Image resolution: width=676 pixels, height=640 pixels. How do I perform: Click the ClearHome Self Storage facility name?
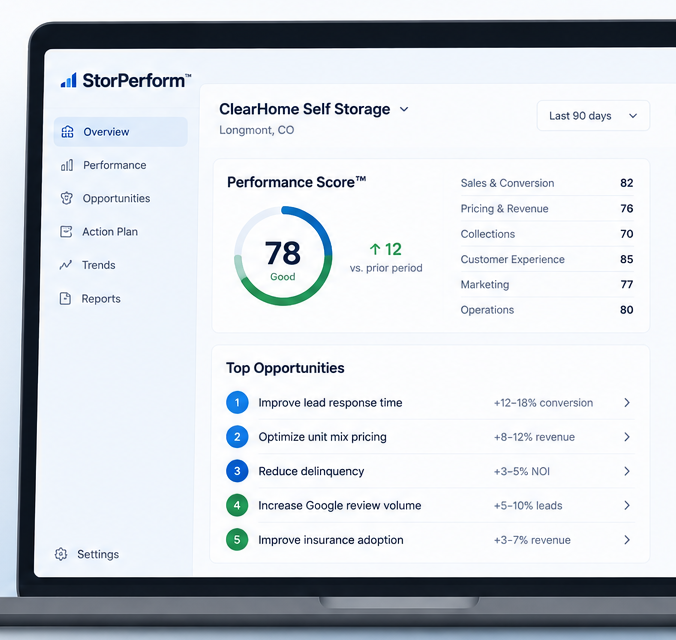click(304, 109)
